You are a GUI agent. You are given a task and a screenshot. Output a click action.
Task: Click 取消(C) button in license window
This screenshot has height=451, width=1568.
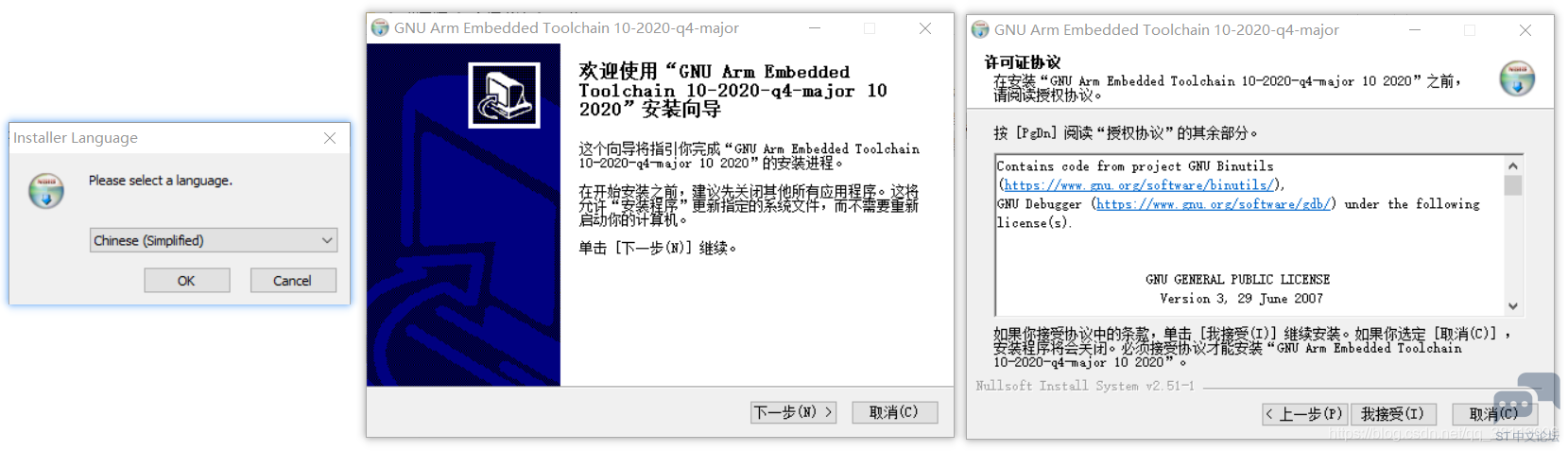click(x=1495, y=414)
